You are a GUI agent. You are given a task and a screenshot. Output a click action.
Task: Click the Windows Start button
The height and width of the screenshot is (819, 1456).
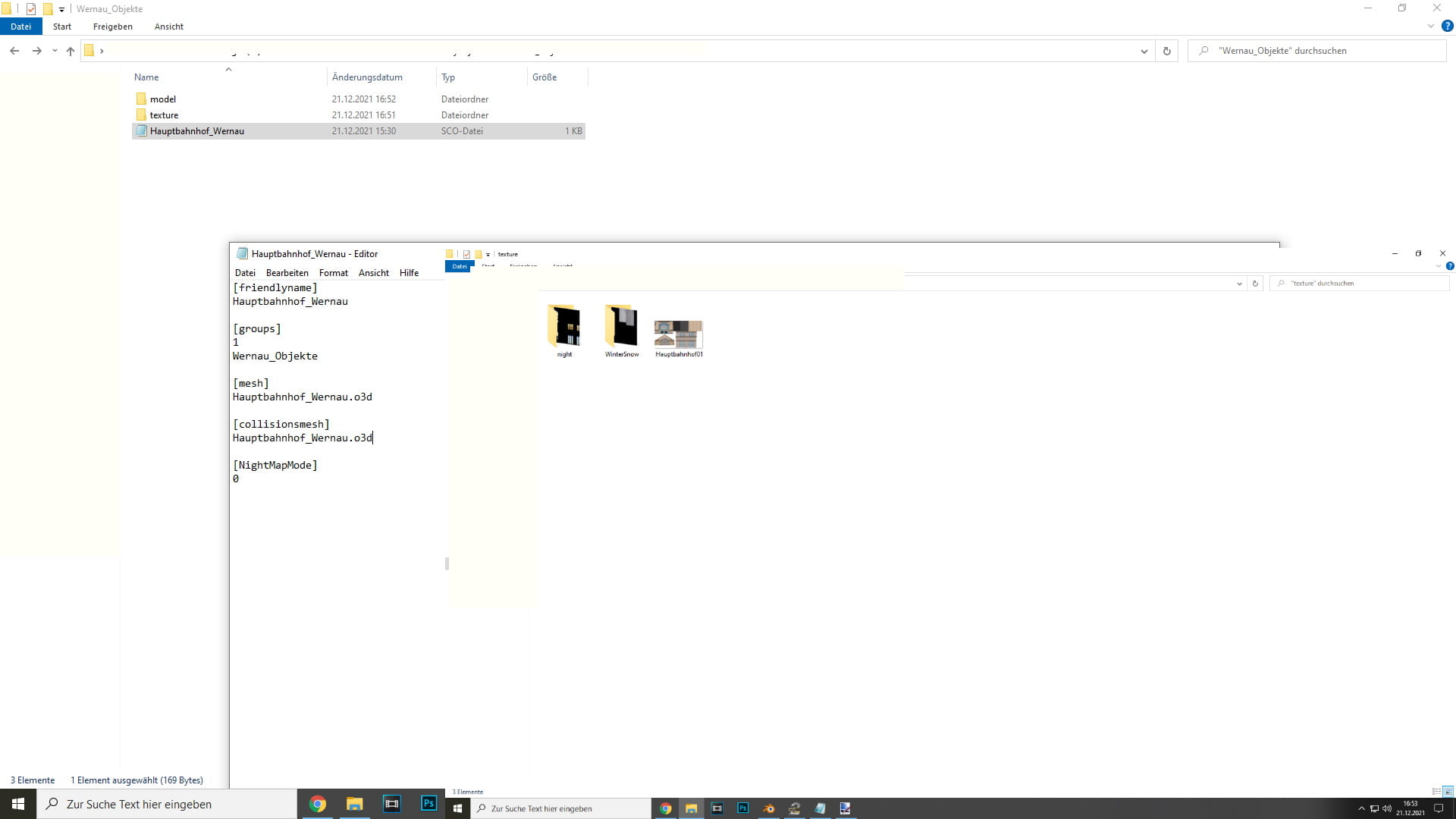click(x=18, y=804)
